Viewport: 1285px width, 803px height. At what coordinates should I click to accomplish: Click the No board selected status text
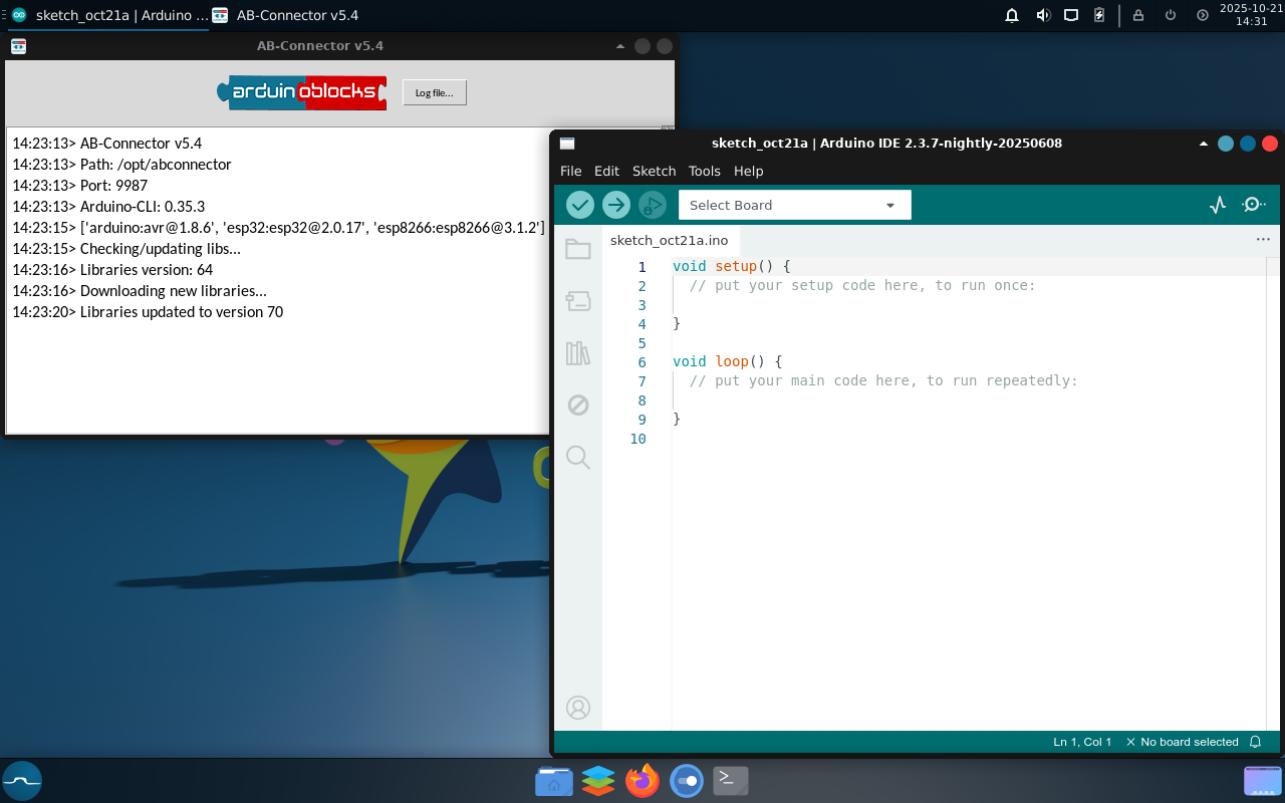(1188, 742)
